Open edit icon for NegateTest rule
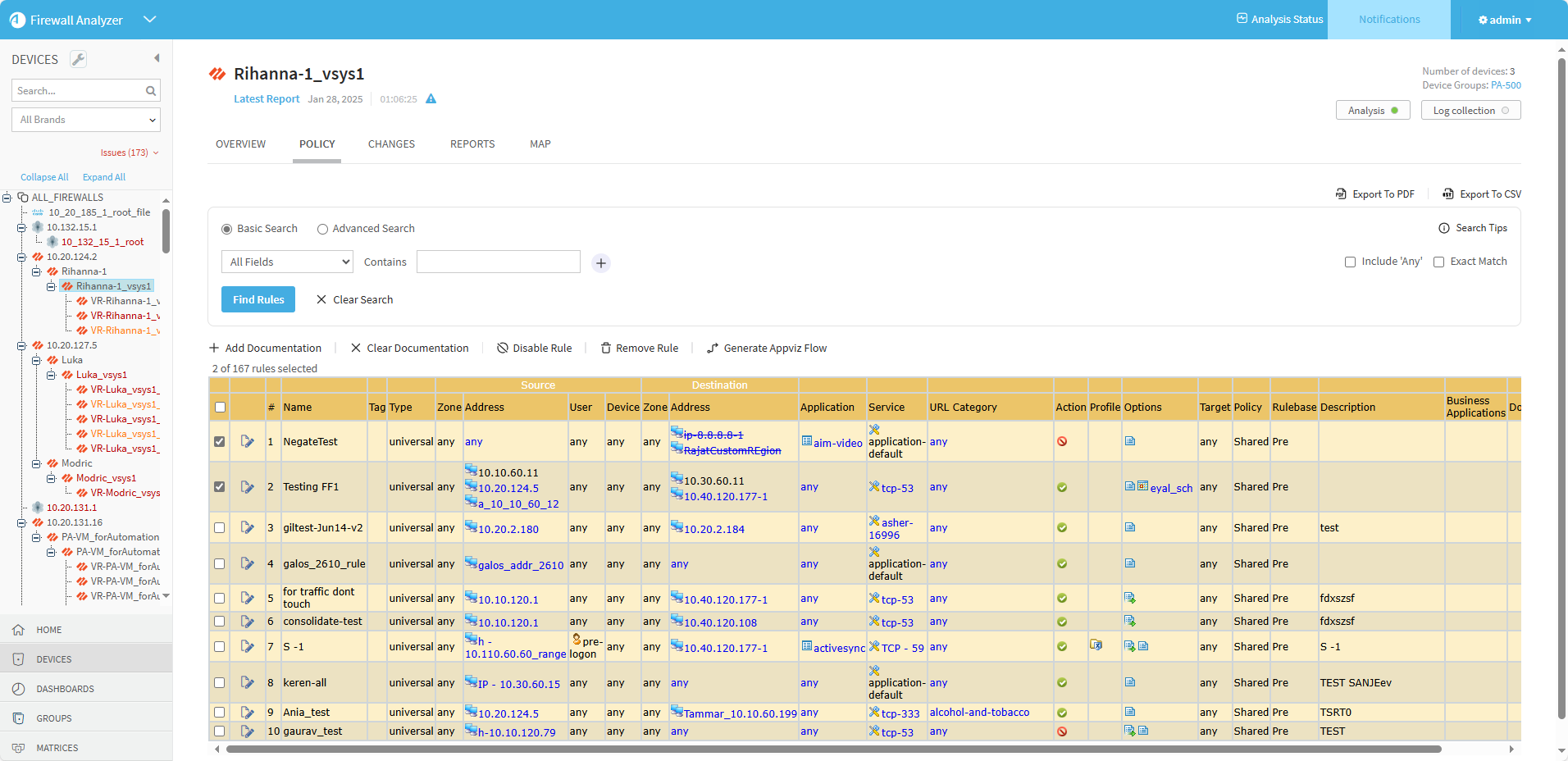 click(247, 442)
